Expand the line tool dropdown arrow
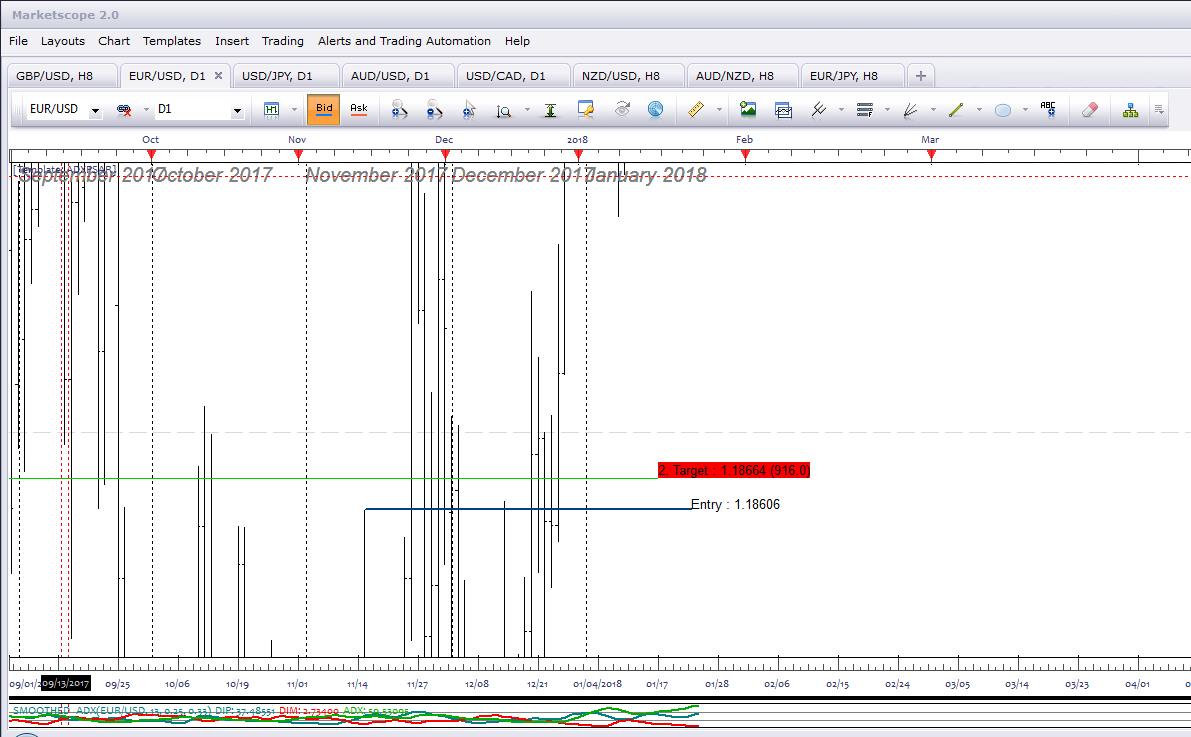The image size is (1191, 737). [x=979, y=110]
